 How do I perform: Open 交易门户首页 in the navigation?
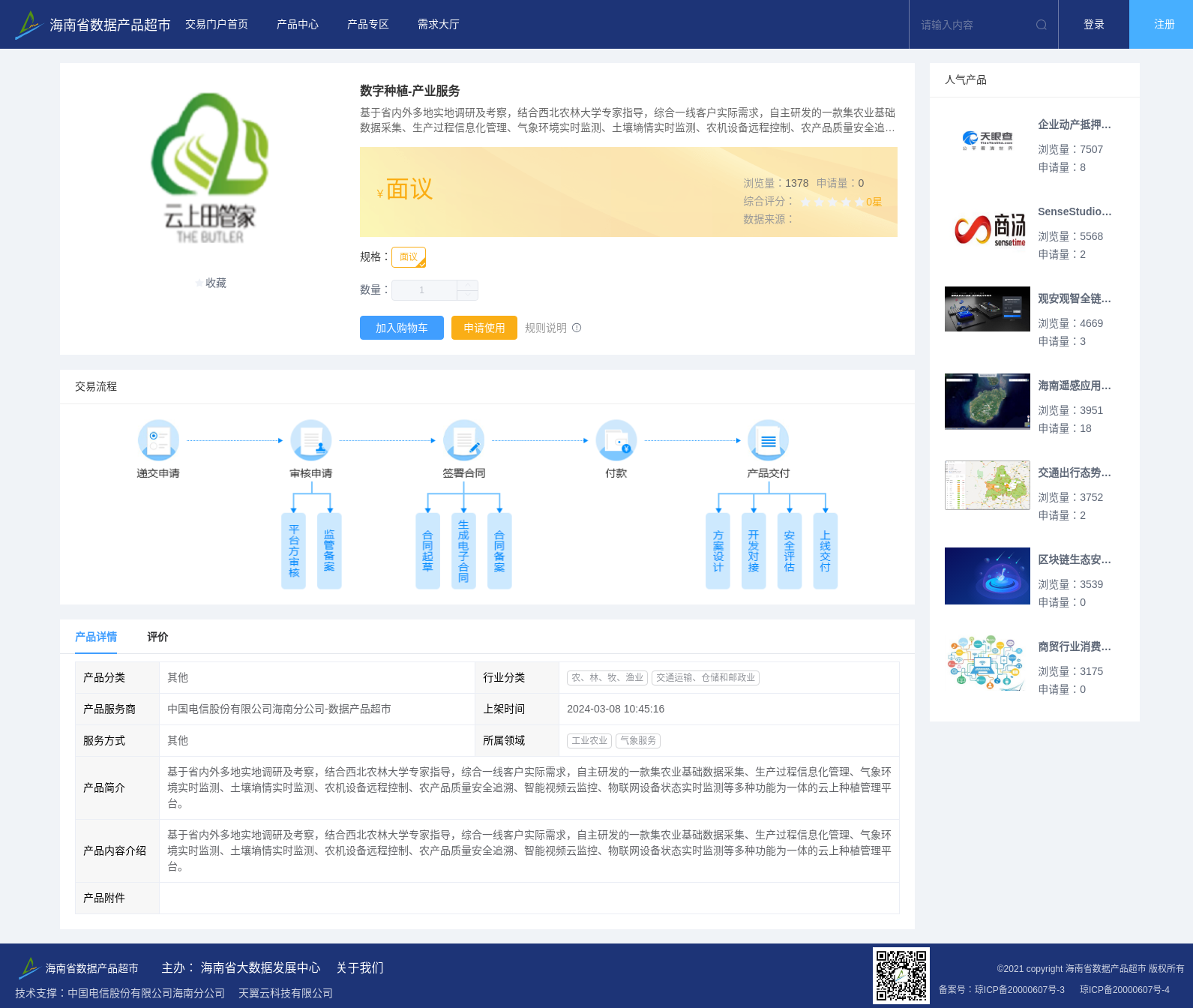tap(217, 25)
